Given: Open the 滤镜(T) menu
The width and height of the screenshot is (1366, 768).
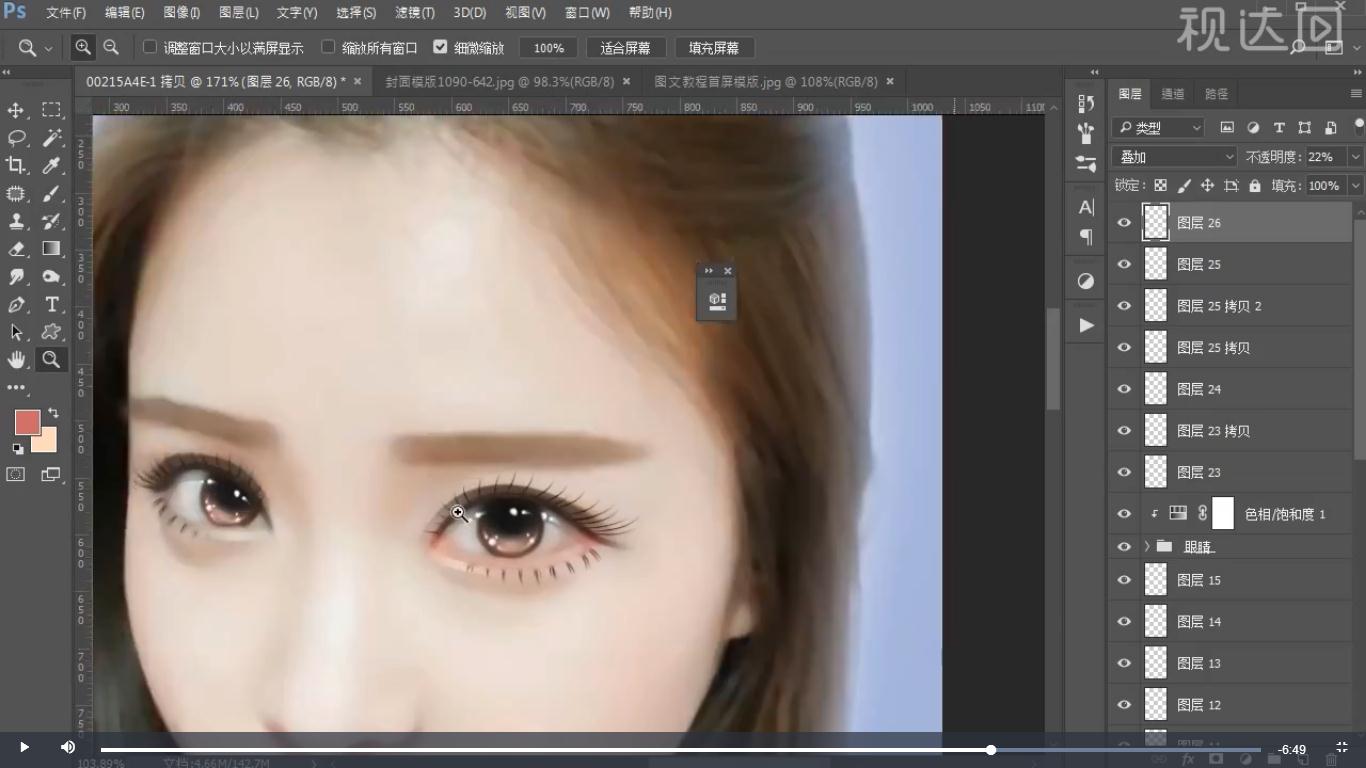Looking at the screenshot, I should 415,13.
